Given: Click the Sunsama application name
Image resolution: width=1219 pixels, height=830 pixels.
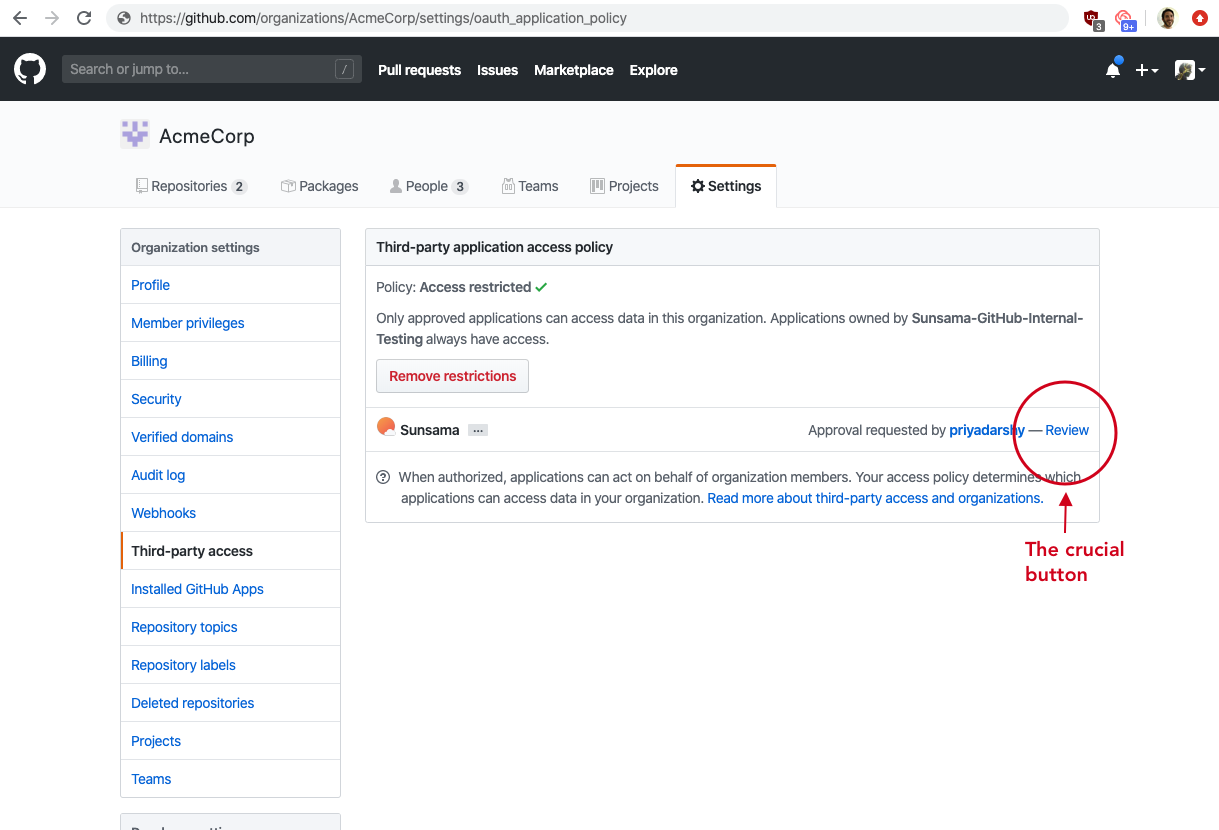Looking at the screenshot, I should click(430, 430).
